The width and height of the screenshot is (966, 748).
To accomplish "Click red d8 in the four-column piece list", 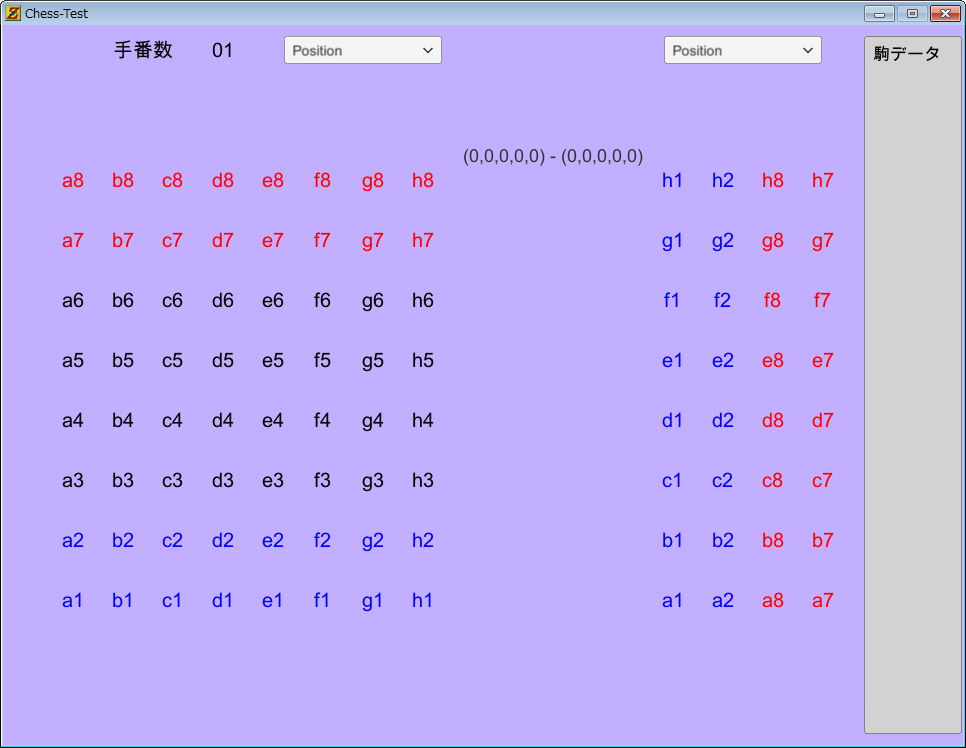I will [x=773, y=420].
